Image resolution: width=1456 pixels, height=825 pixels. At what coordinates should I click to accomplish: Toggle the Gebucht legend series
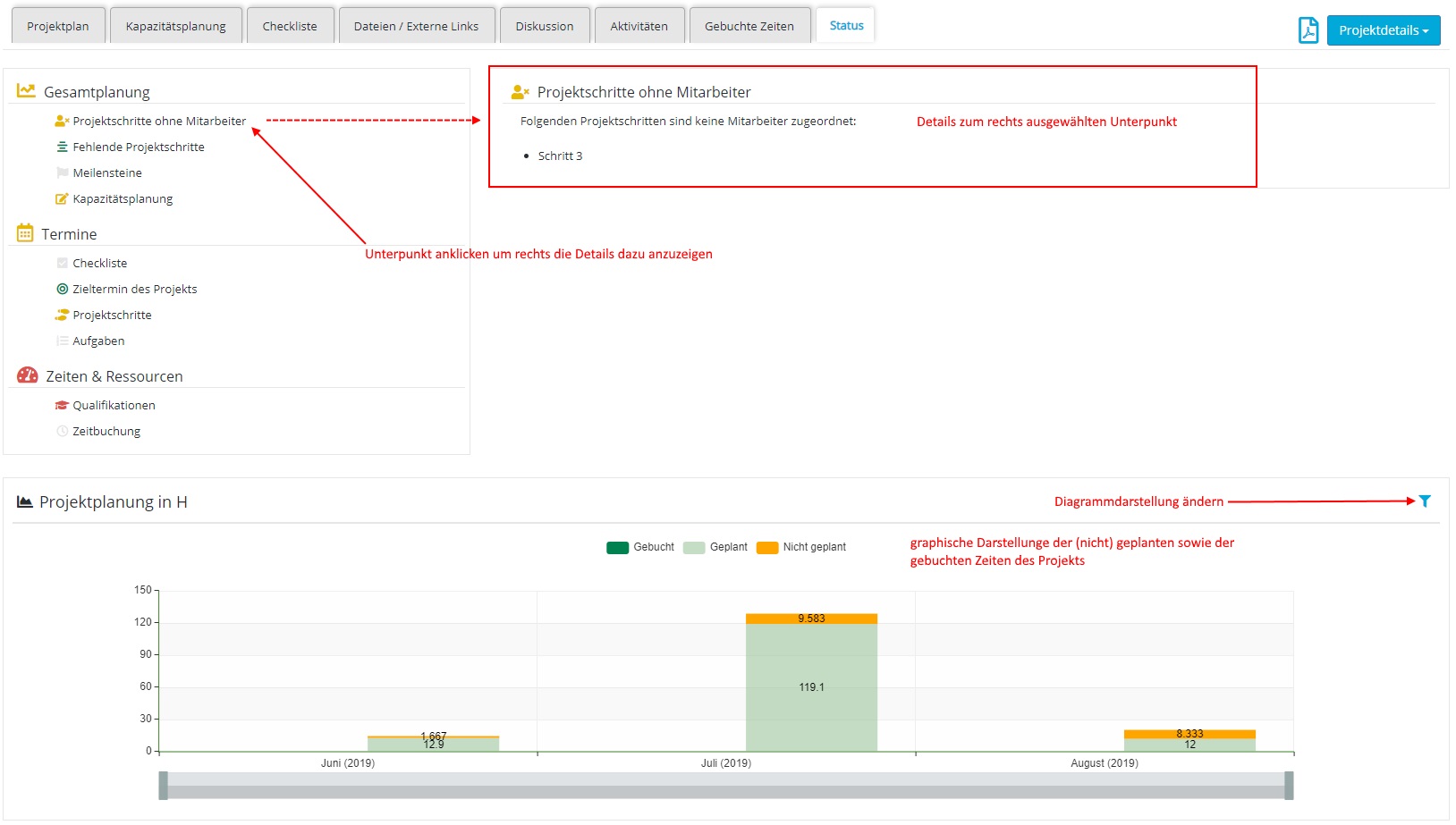640,547
